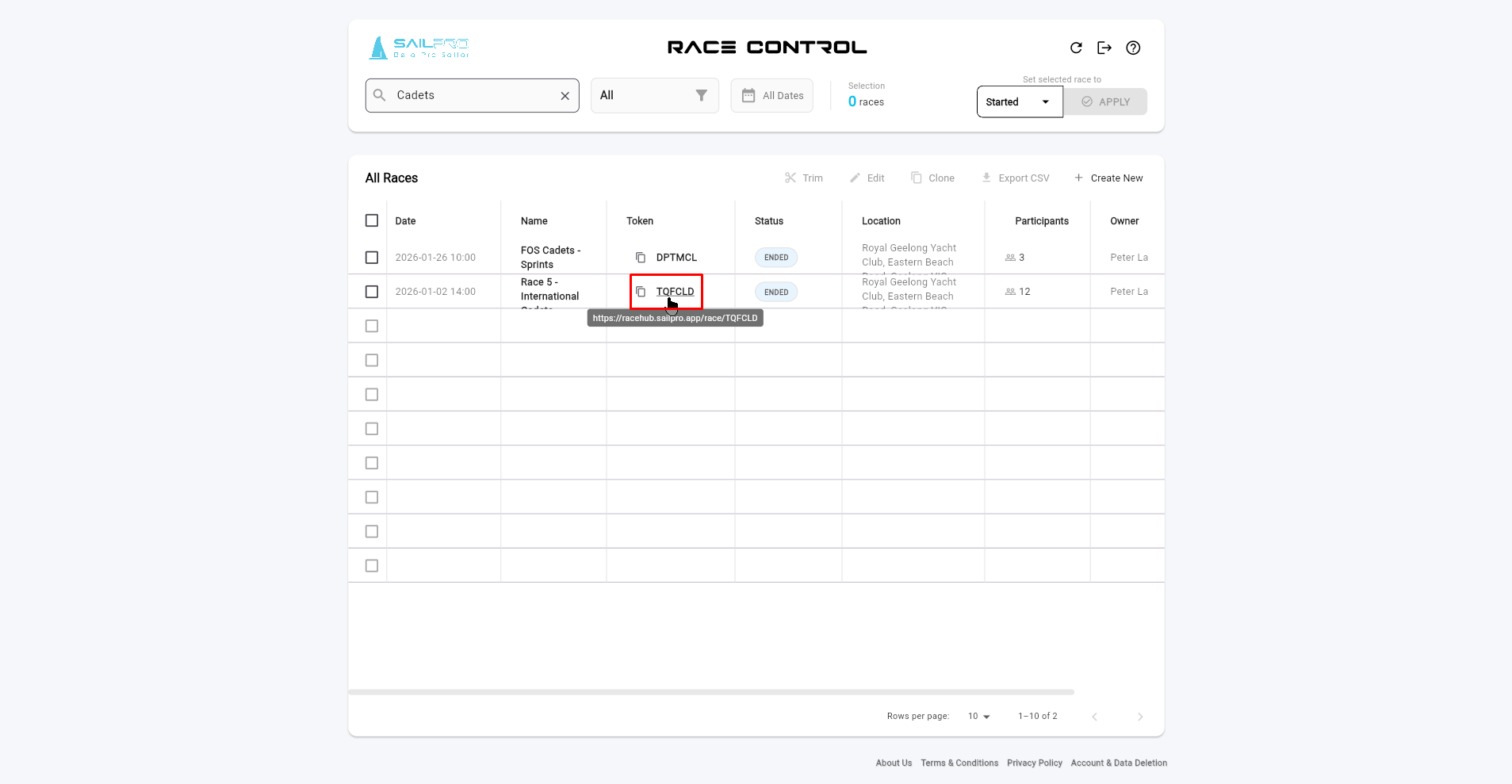Toggle the select all races checkbox
Screen dimensions: 1512x784
pos(372,220)
